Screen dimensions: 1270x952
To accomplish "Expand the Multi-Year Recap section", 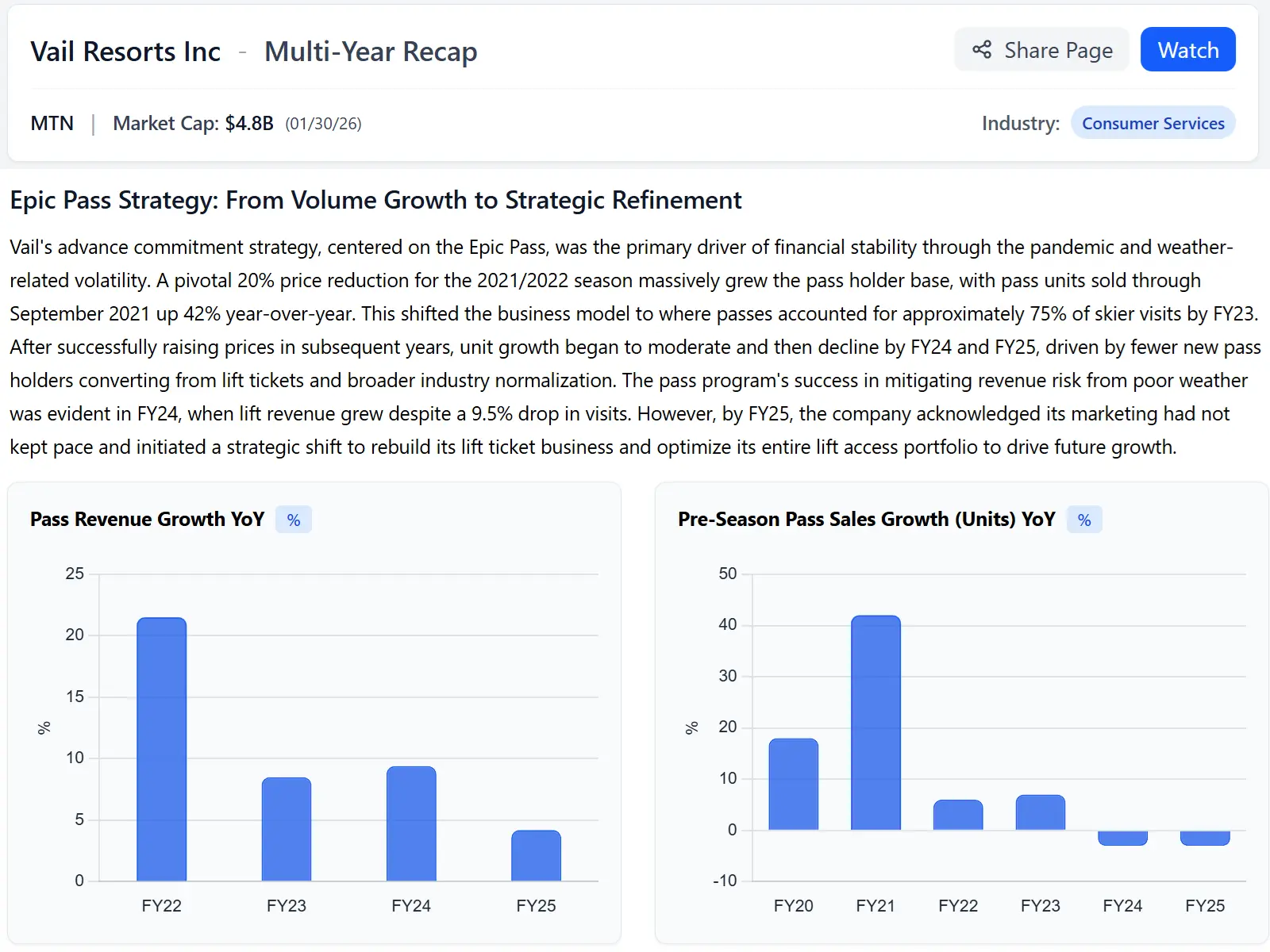I will tap(371, 51).
